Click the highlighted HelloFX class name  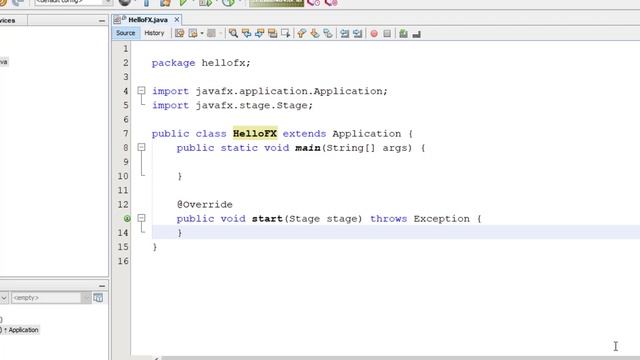click(255, 133)
